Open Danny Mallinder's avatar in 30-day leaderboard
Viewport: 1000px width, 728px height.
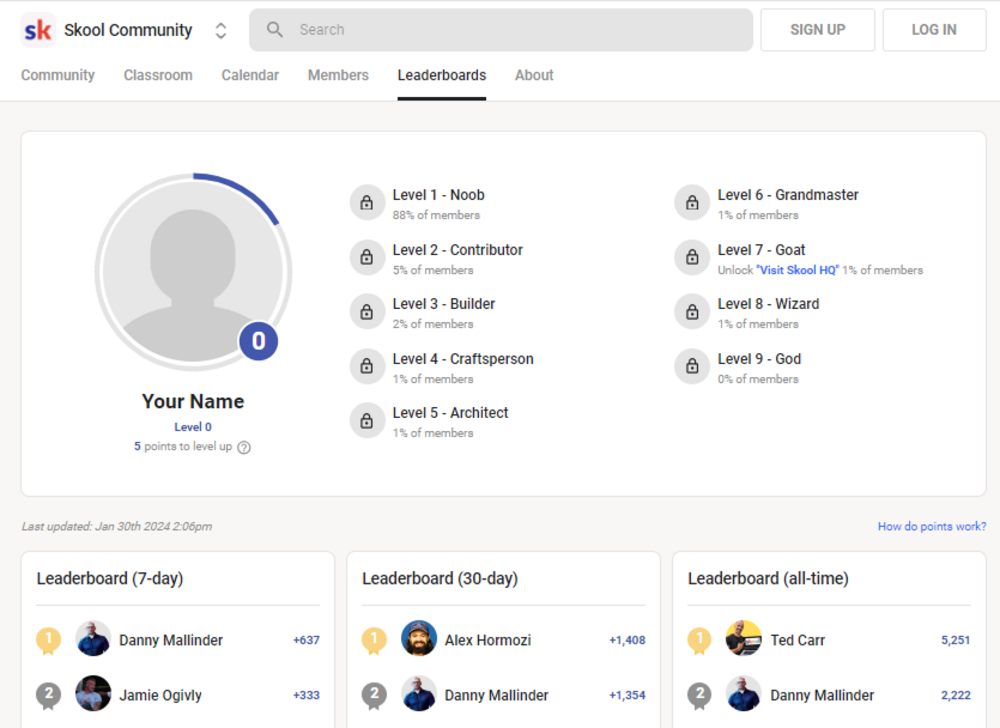click(x=419, y=694)
